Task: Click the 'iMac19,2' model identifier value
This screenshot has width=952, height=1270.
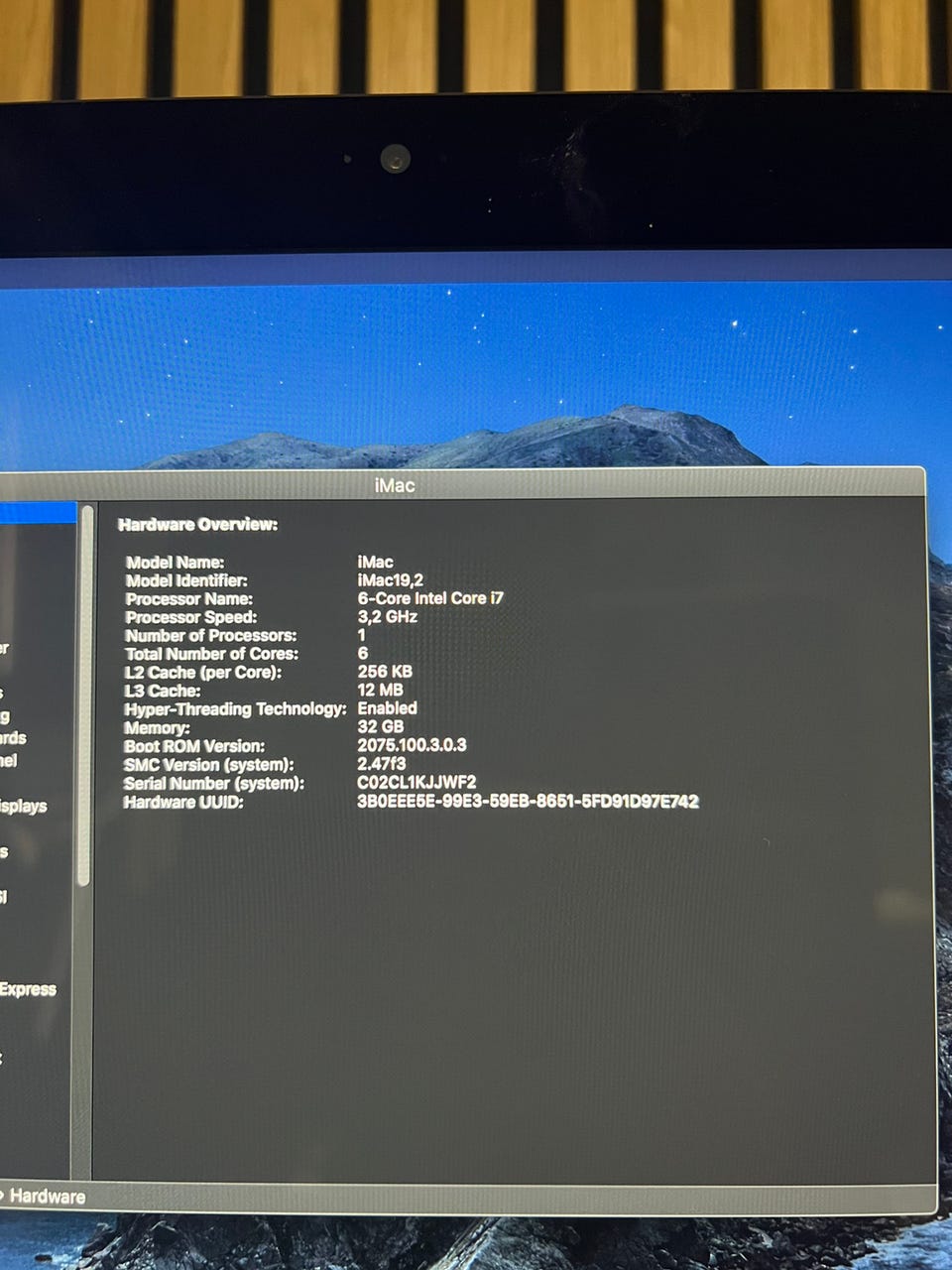Action: tap(391, 579)
